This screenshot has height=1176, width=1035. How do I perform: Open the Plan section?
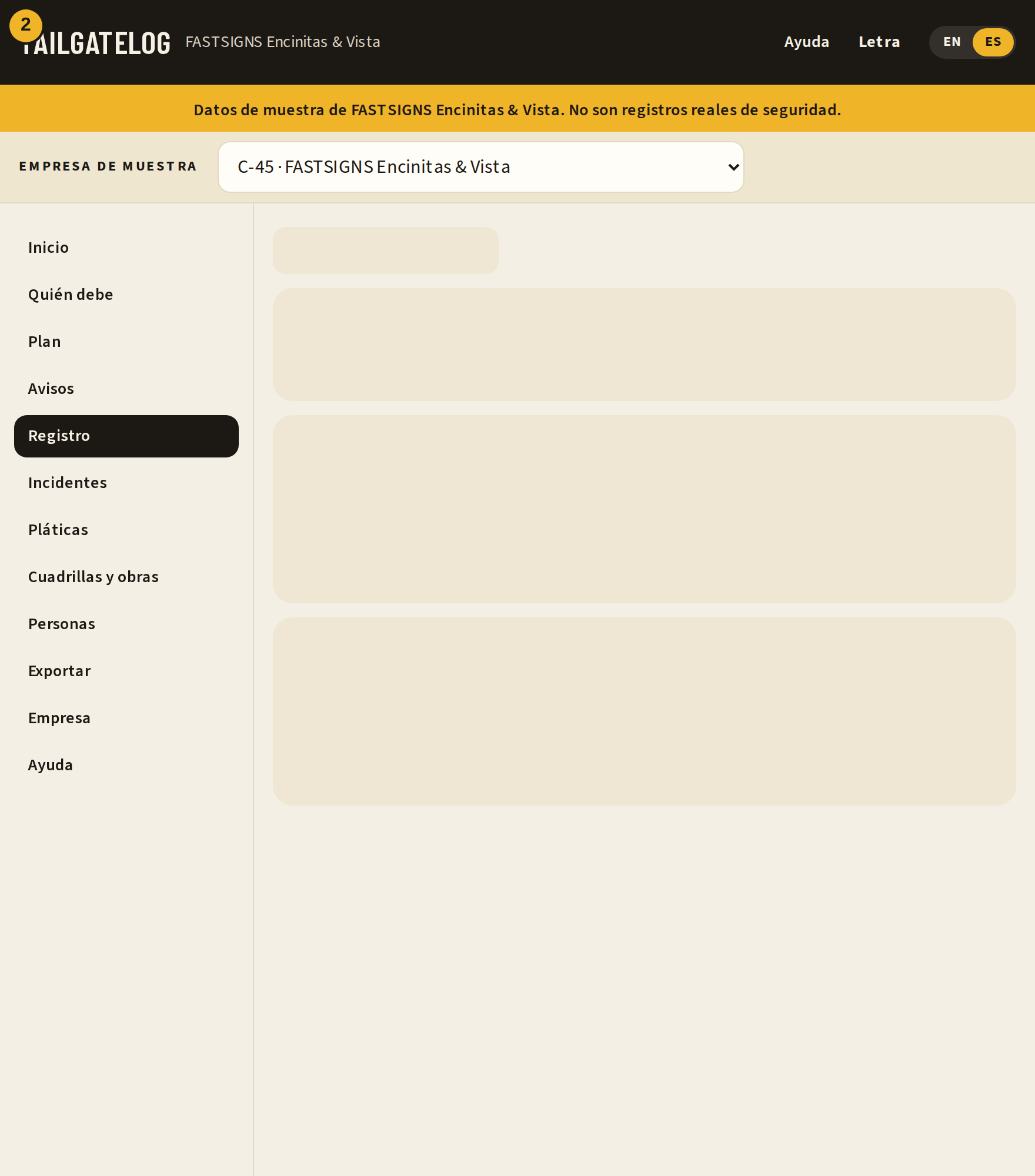click(x=126, y=342)
